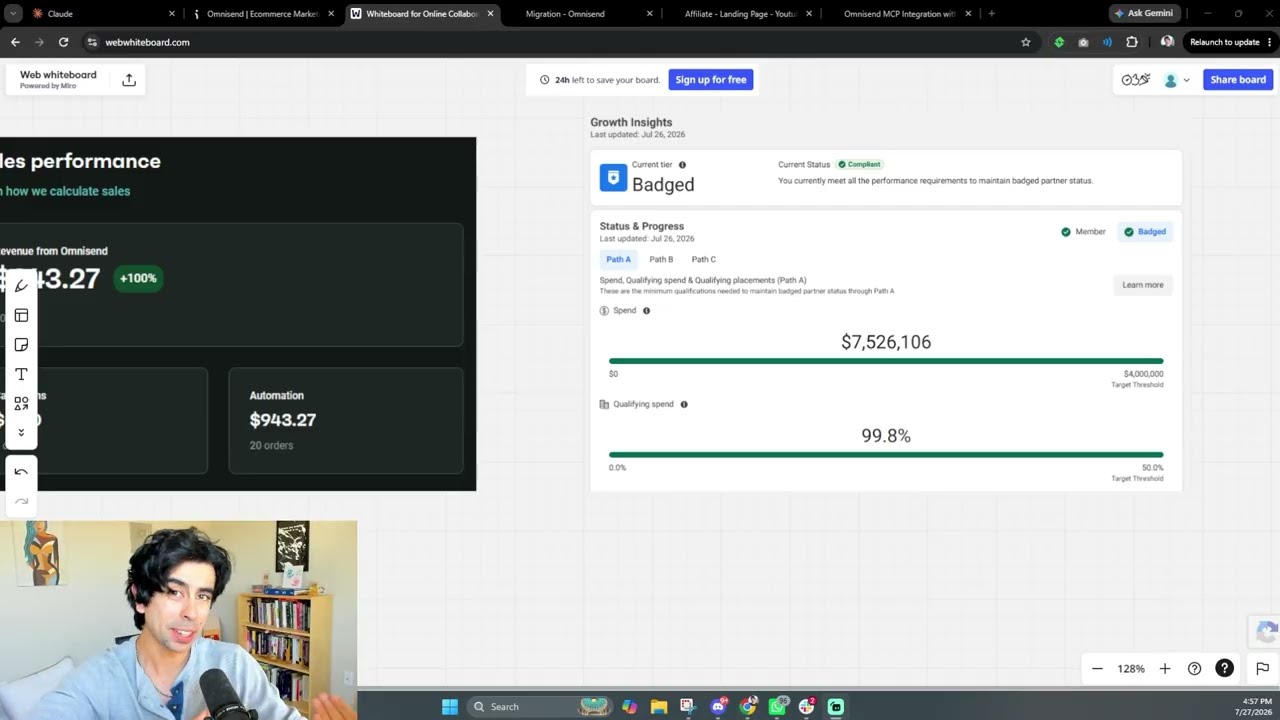Screen dimensions: 1280x720
Task: Select the text tool
Action: pyautogui.click(x=21, y=374)
